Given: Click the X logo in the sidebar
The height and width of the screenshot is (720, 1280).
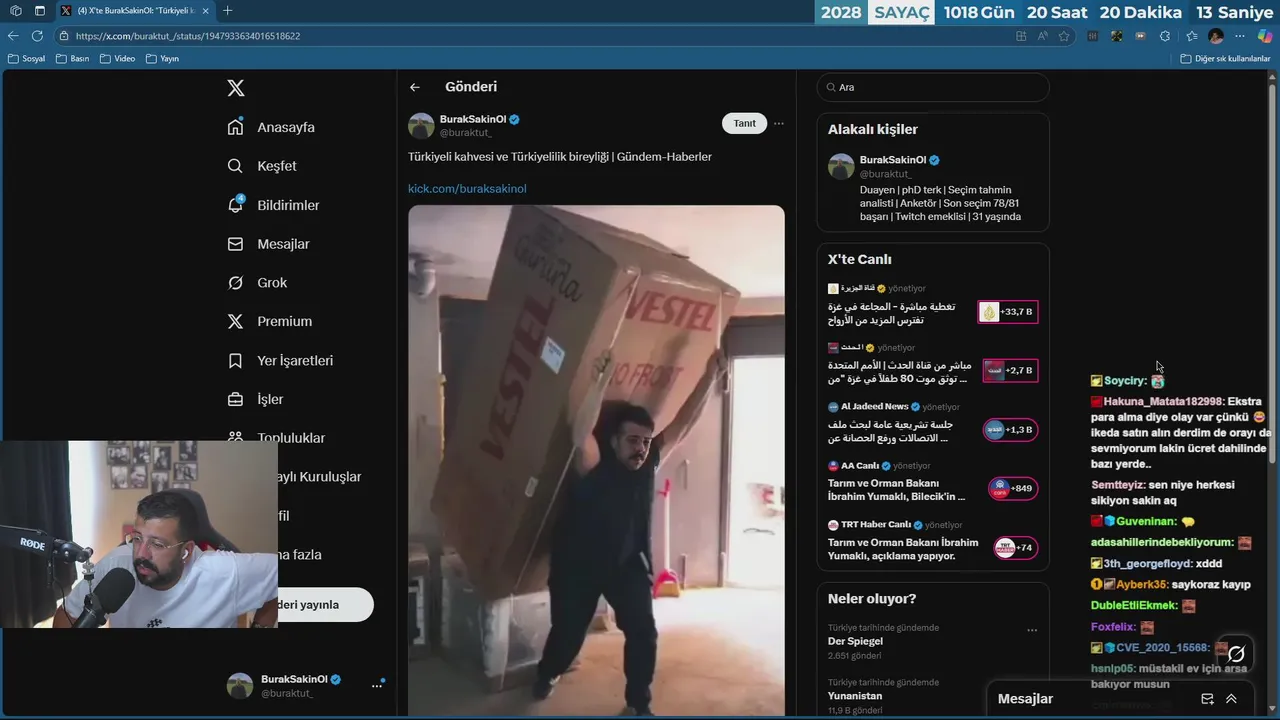Looking at the screenshot, I should (236, 88).
